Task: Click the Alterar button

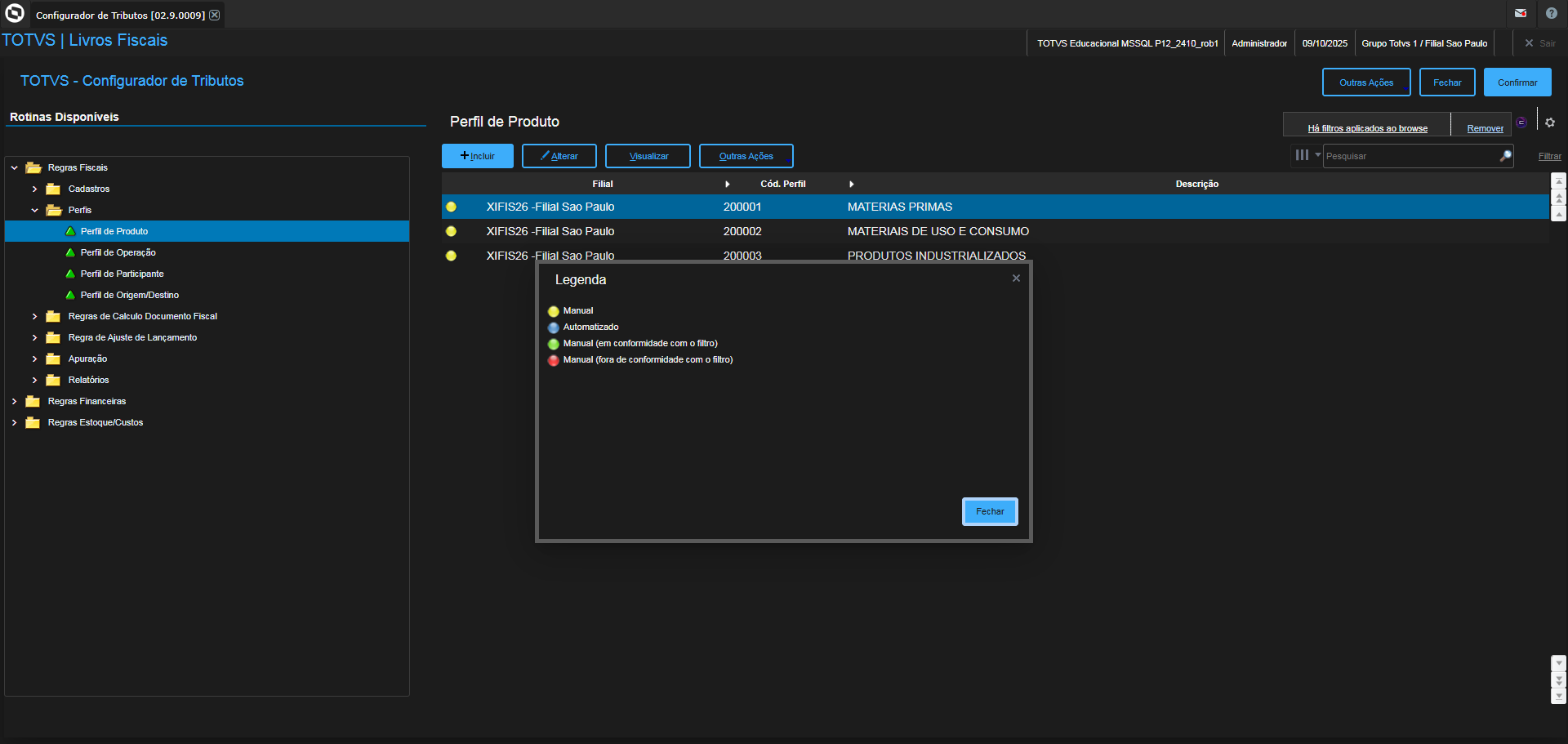Action: coord(559,156)
